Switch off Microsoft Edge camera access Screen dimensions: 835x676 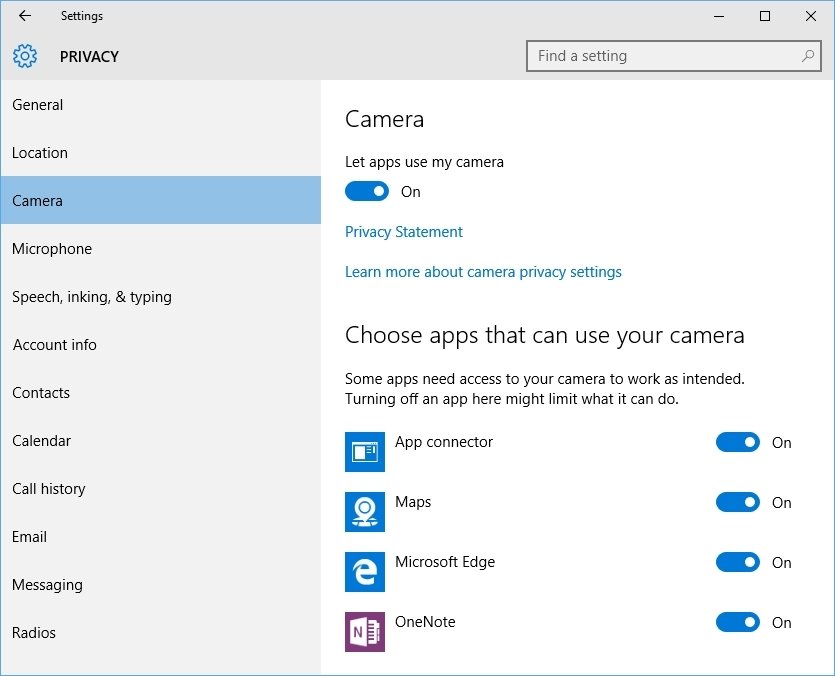coord(738,562)
